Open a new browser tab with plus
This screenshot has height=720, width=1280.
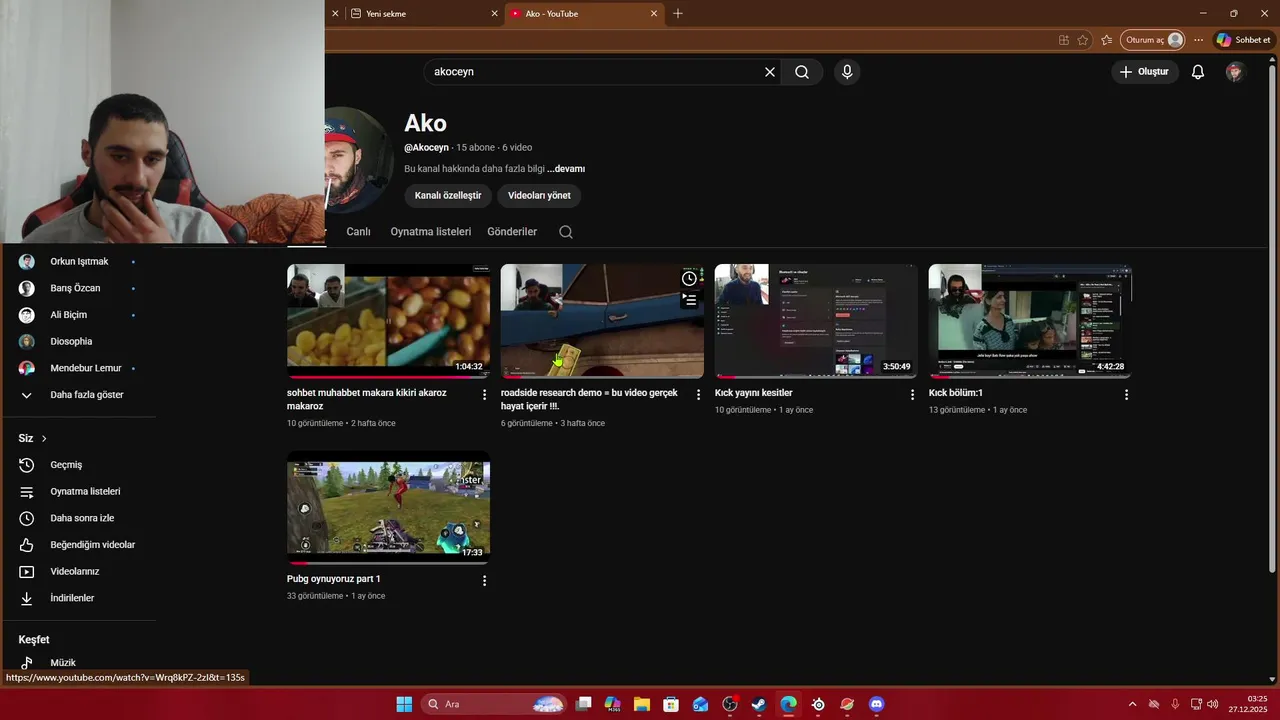point(678,13)
